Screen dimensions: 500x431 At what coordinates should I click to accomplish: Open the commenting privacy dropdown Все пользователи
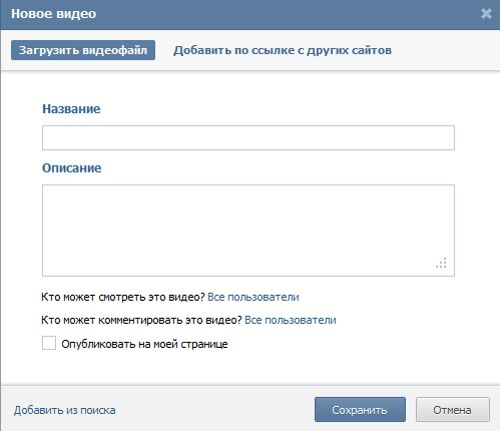pos(290,320)
